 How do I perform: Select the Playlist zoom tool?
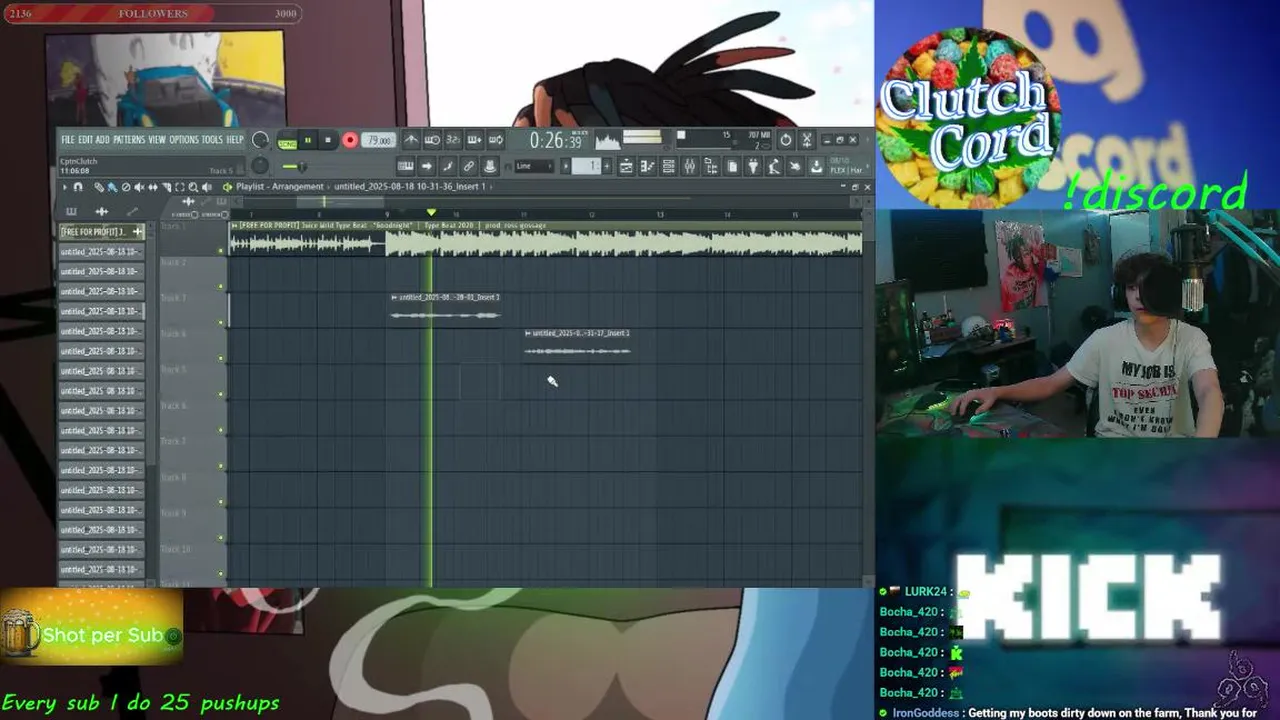click(x=193, y=186)
